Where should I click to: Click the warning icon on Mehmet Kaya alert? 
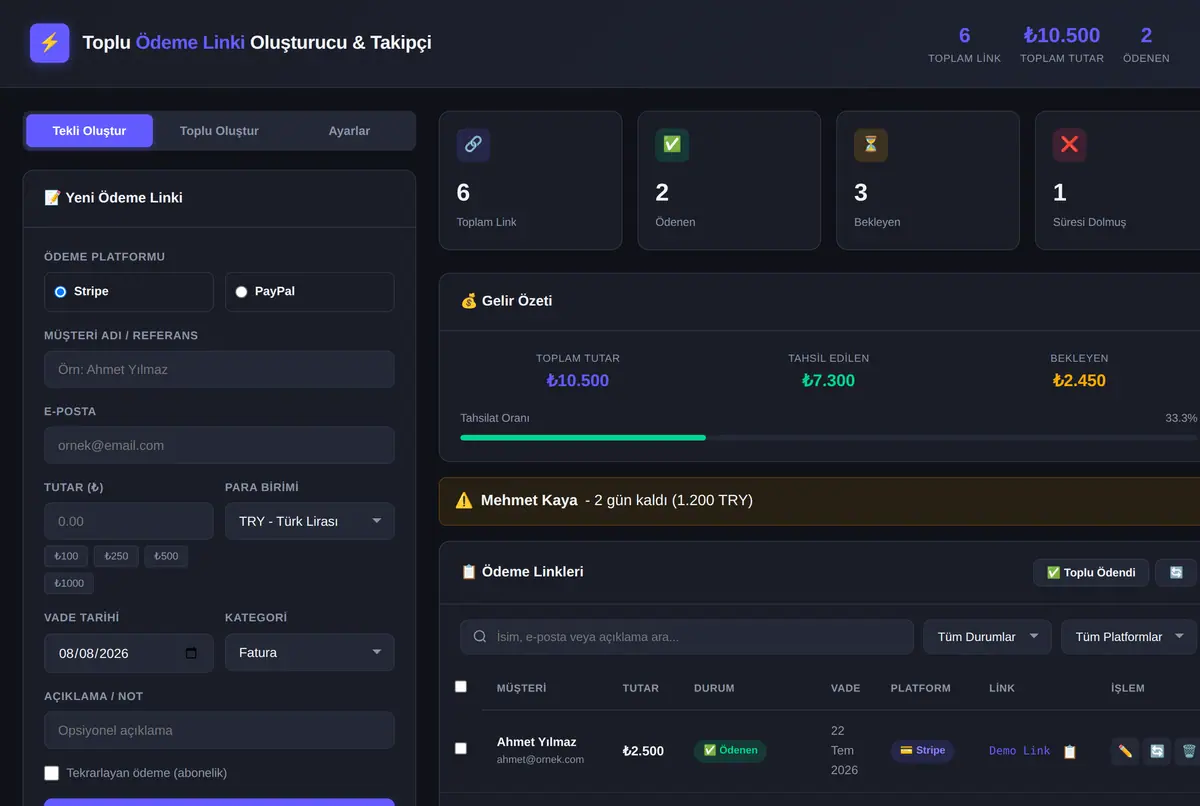[464, 500]
